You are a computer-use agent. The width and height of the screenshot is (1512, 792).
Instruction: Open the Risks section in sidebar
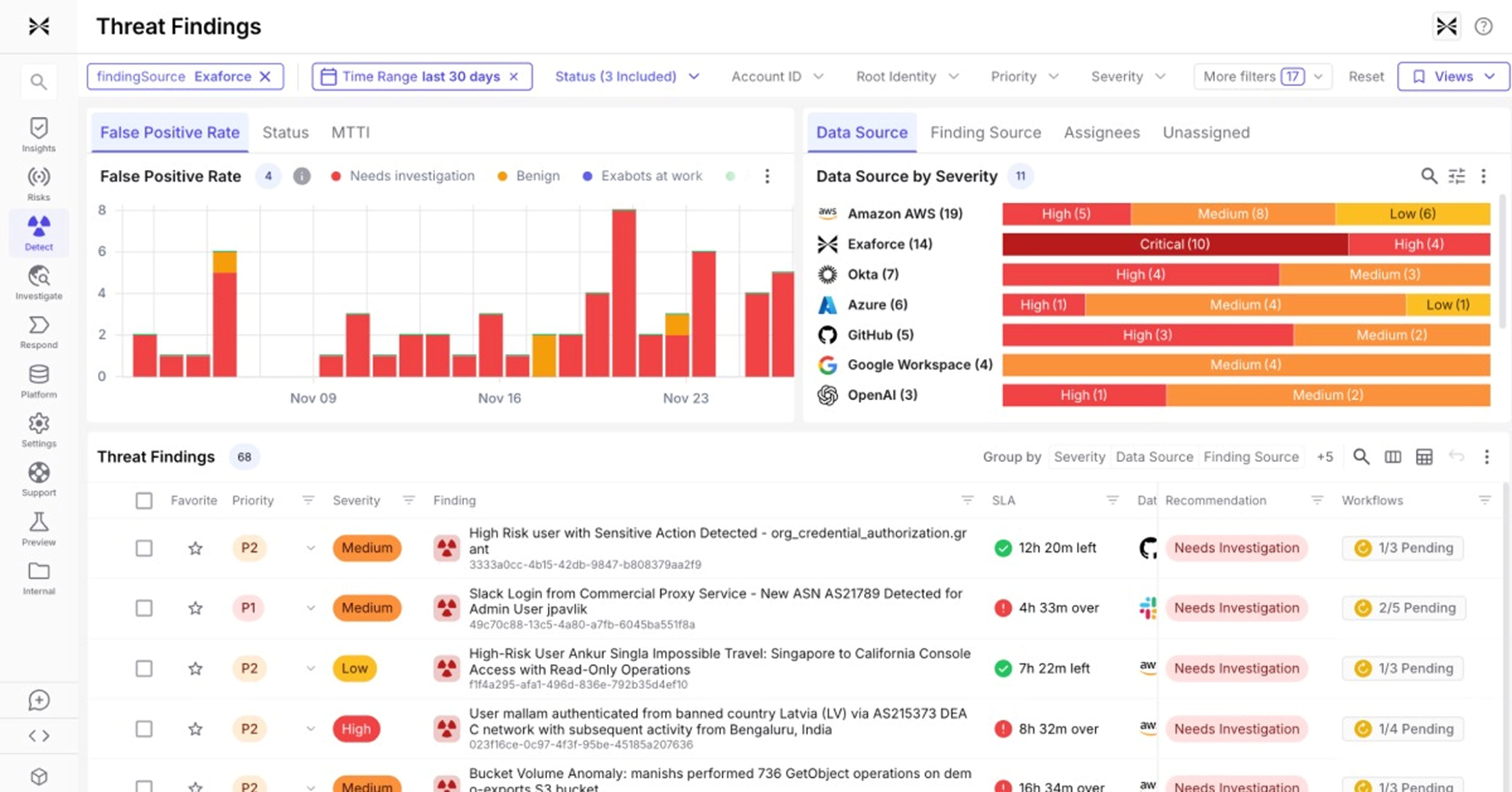pos(38,183)
